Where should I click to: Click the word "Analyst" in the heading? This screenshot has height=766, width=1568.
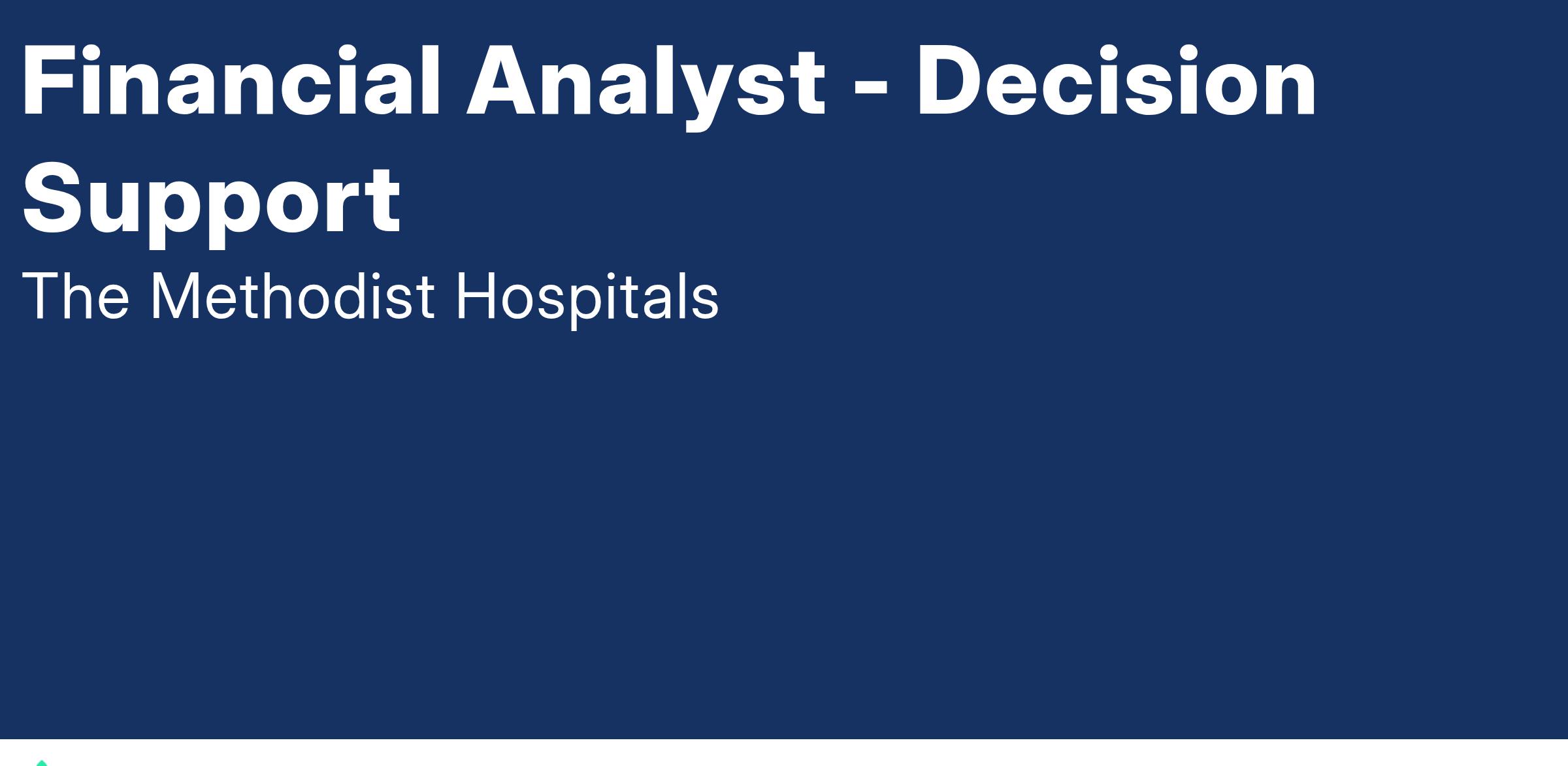[646, 88]
